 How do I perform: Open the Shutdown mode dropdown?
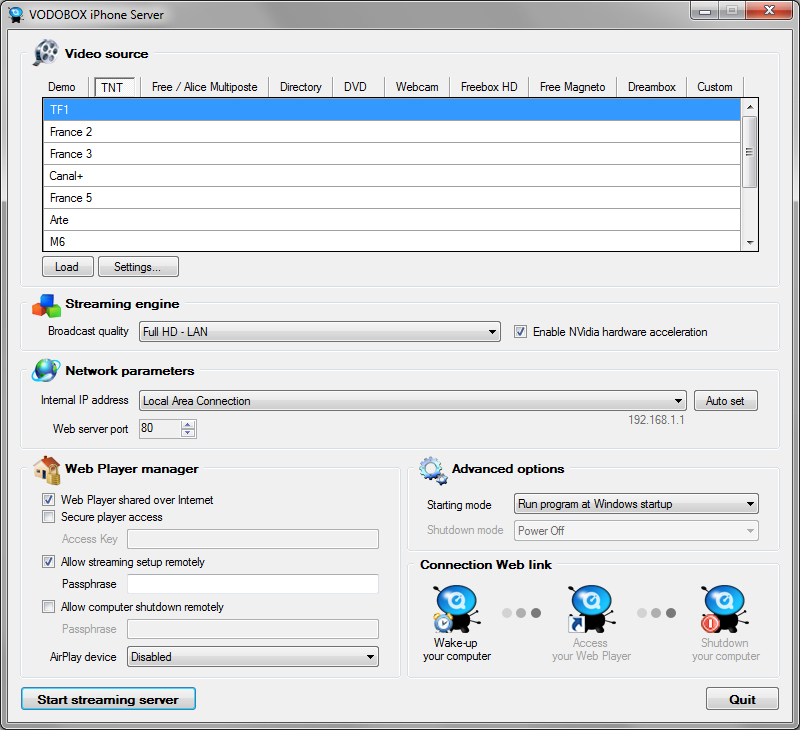click(636, 531)
